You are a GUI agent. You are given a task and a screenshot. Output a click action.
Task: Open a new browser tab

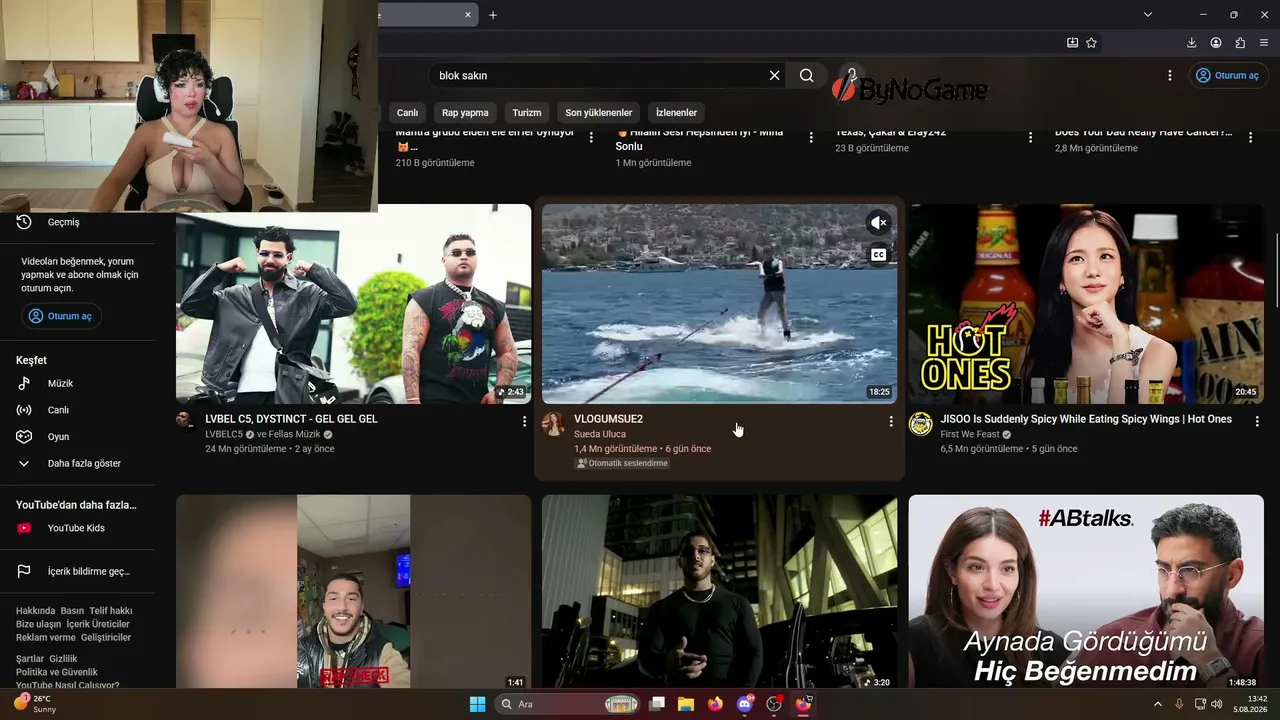[x=493, y=15]
